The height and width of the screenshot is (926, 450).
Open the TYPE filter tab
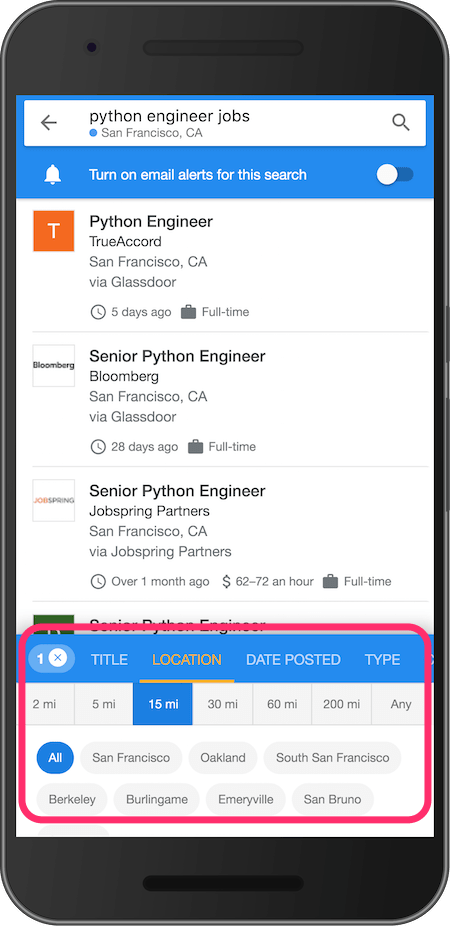click(x=382, y=660)
